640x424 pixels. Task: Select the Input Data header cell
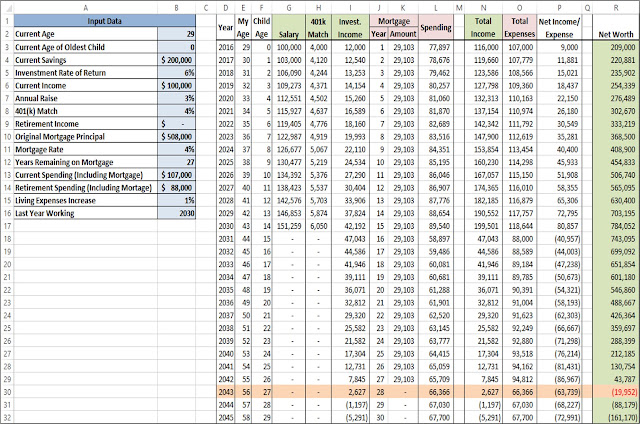(104, 21)
